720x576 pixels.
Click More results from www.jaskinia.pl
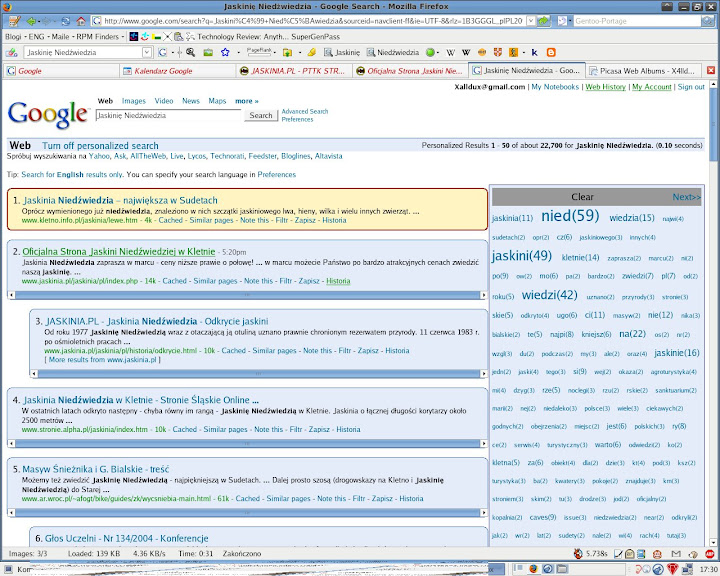tap(102, 360)
